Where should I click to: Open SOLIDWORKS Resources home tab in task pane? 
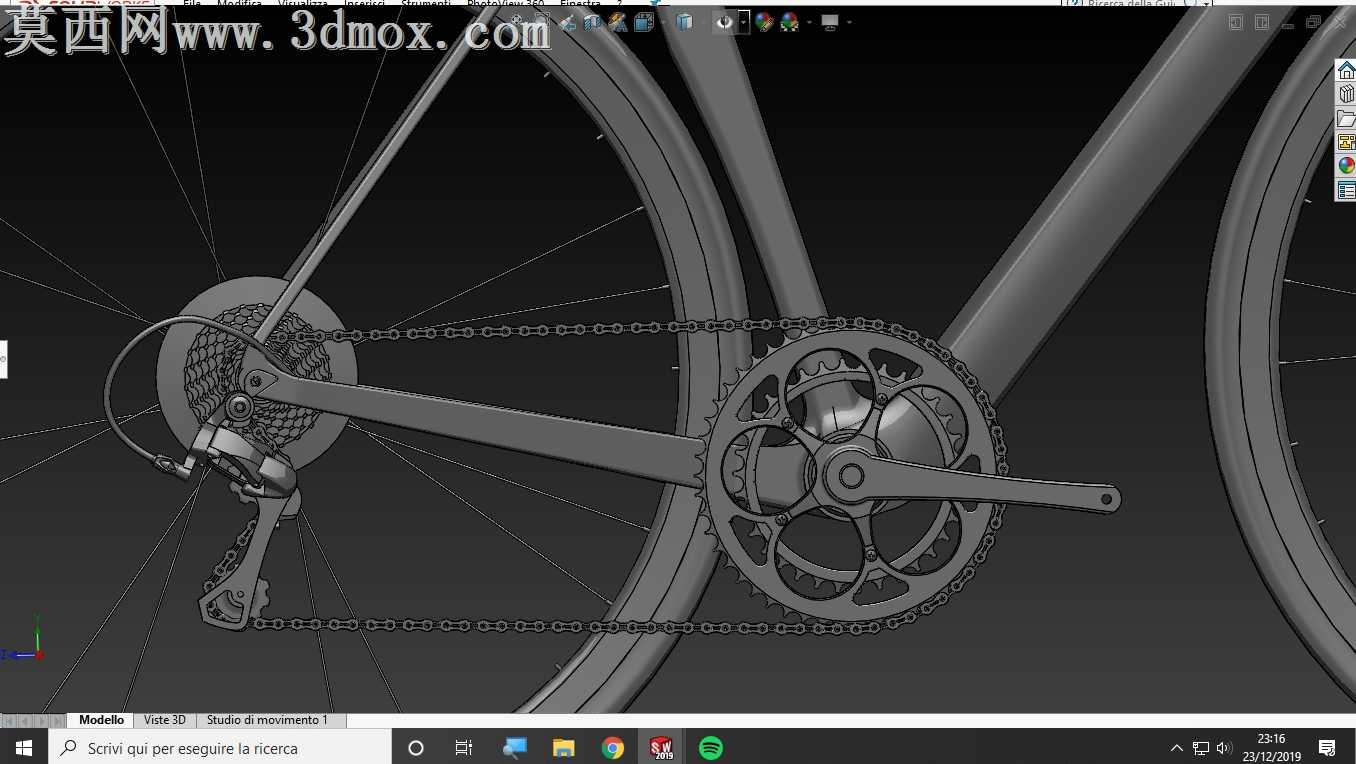pos(1346,71)
